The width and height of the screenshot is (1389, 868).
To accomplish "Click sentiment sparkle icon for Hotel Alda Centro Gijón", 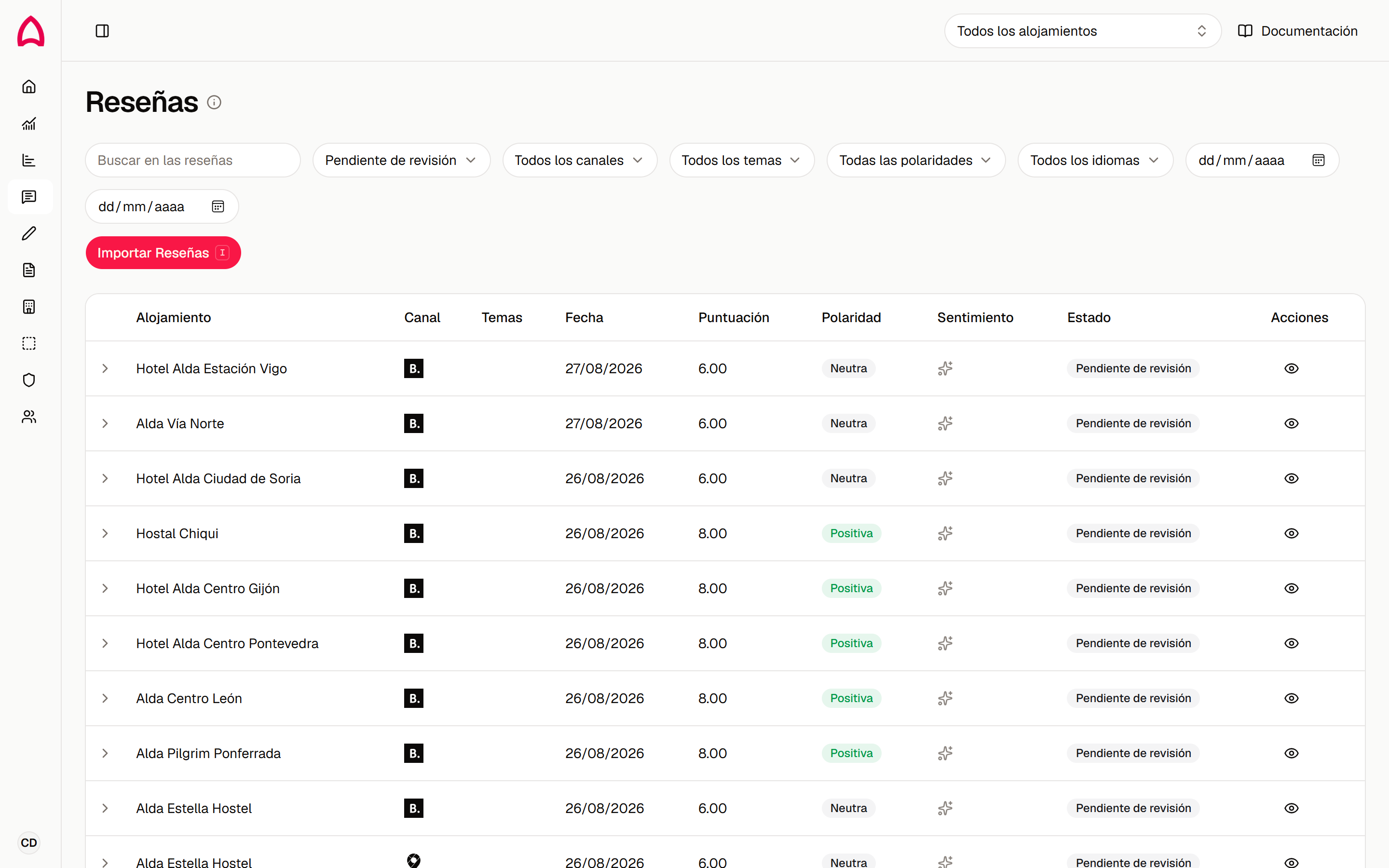I will (945, 588).
